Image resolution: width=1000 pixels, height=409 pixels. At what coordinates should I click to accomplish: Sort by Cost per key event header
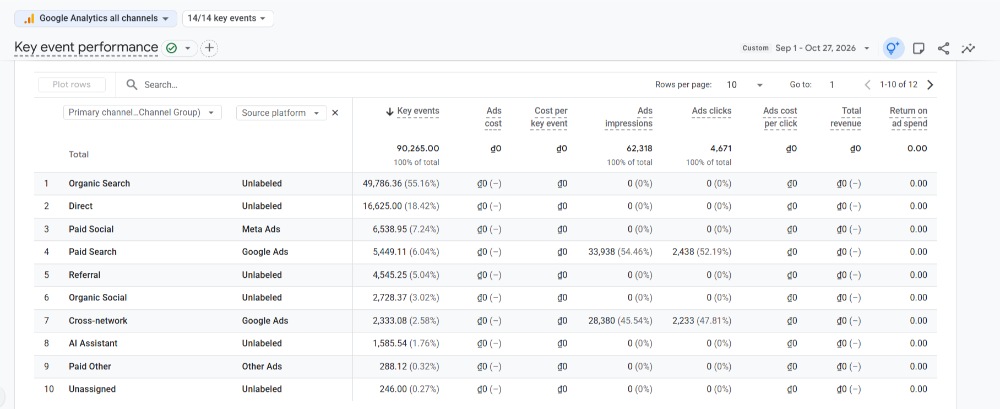point(549,117)
